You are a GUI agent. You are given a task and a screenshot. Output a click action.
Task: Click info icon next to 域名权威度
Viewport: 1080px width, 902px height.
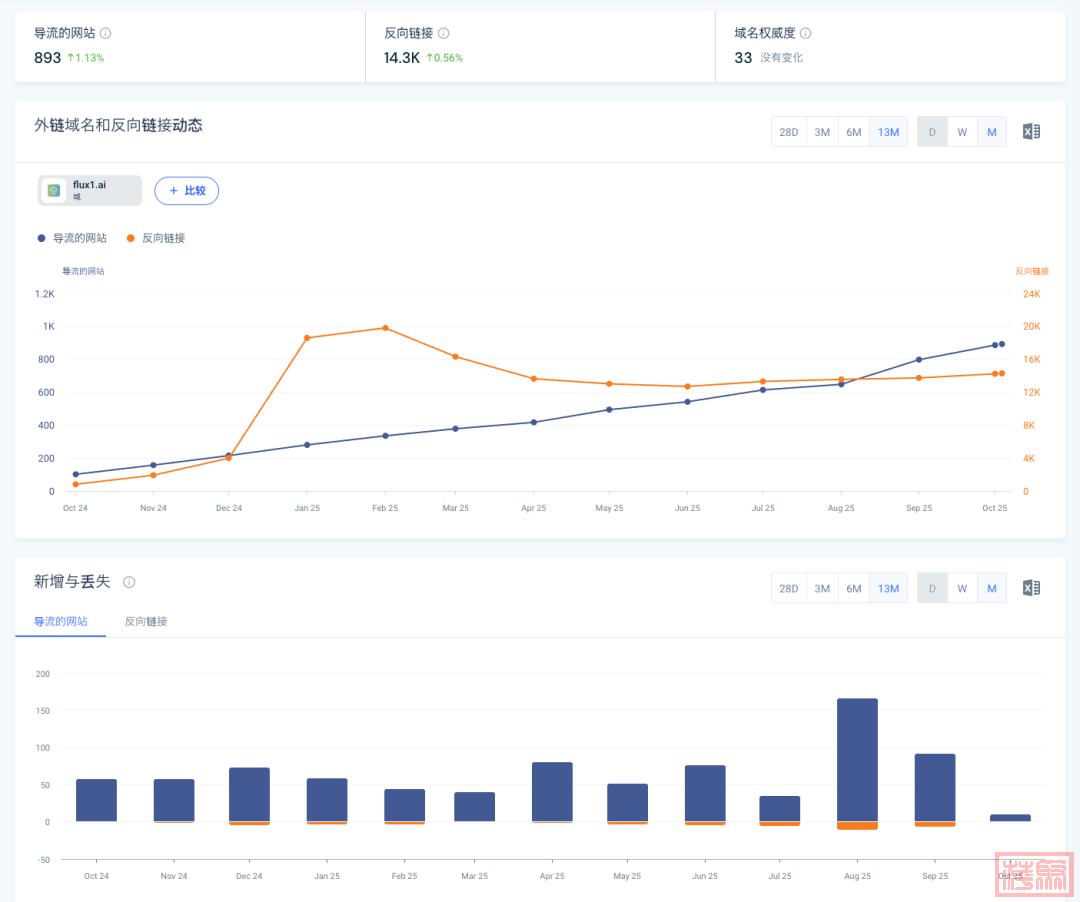(x=806, y=33)
